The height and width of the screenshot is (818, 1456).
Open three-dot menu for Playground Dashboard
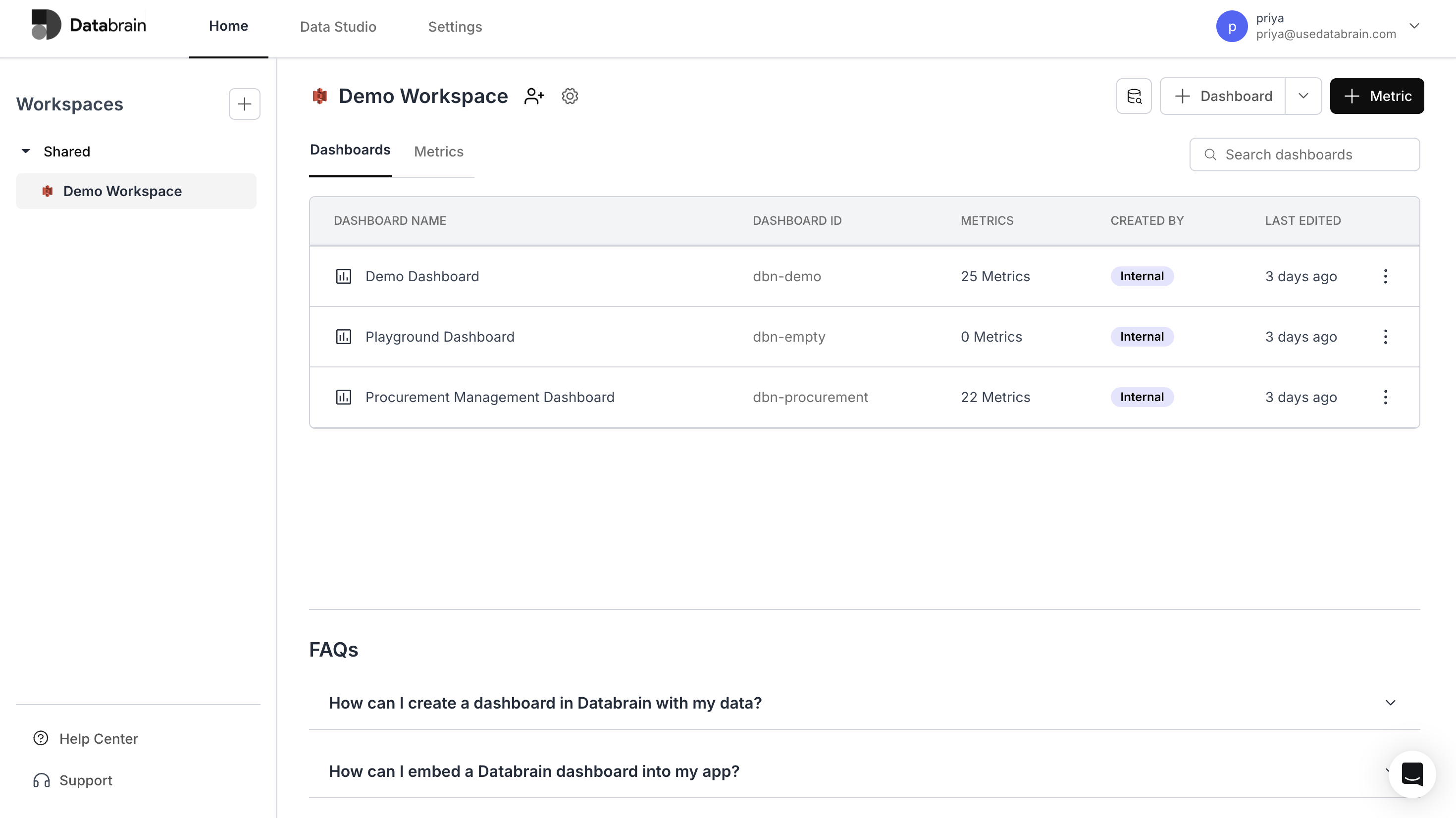(1385, 337)
